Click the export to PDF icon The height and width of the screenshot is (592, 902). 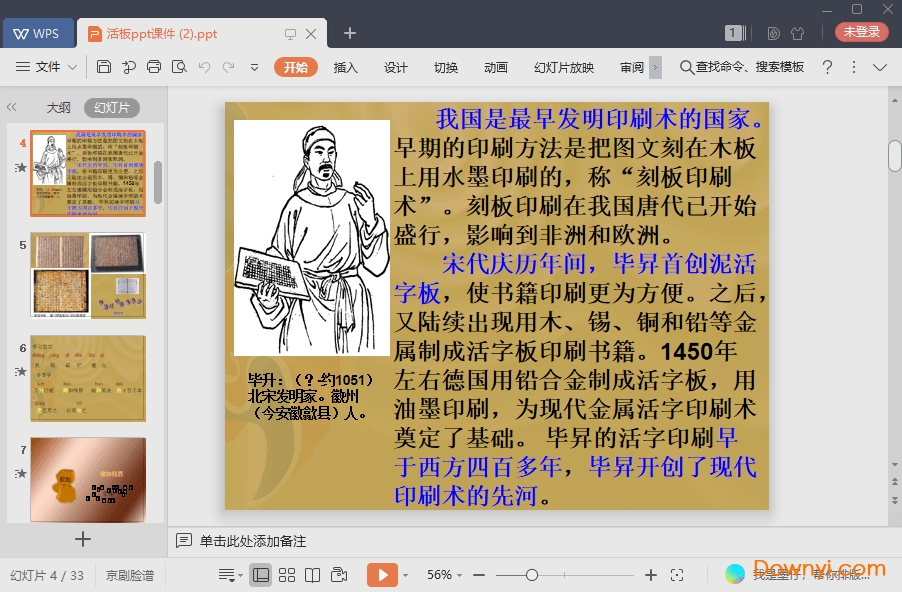click(x=129, y=67)
